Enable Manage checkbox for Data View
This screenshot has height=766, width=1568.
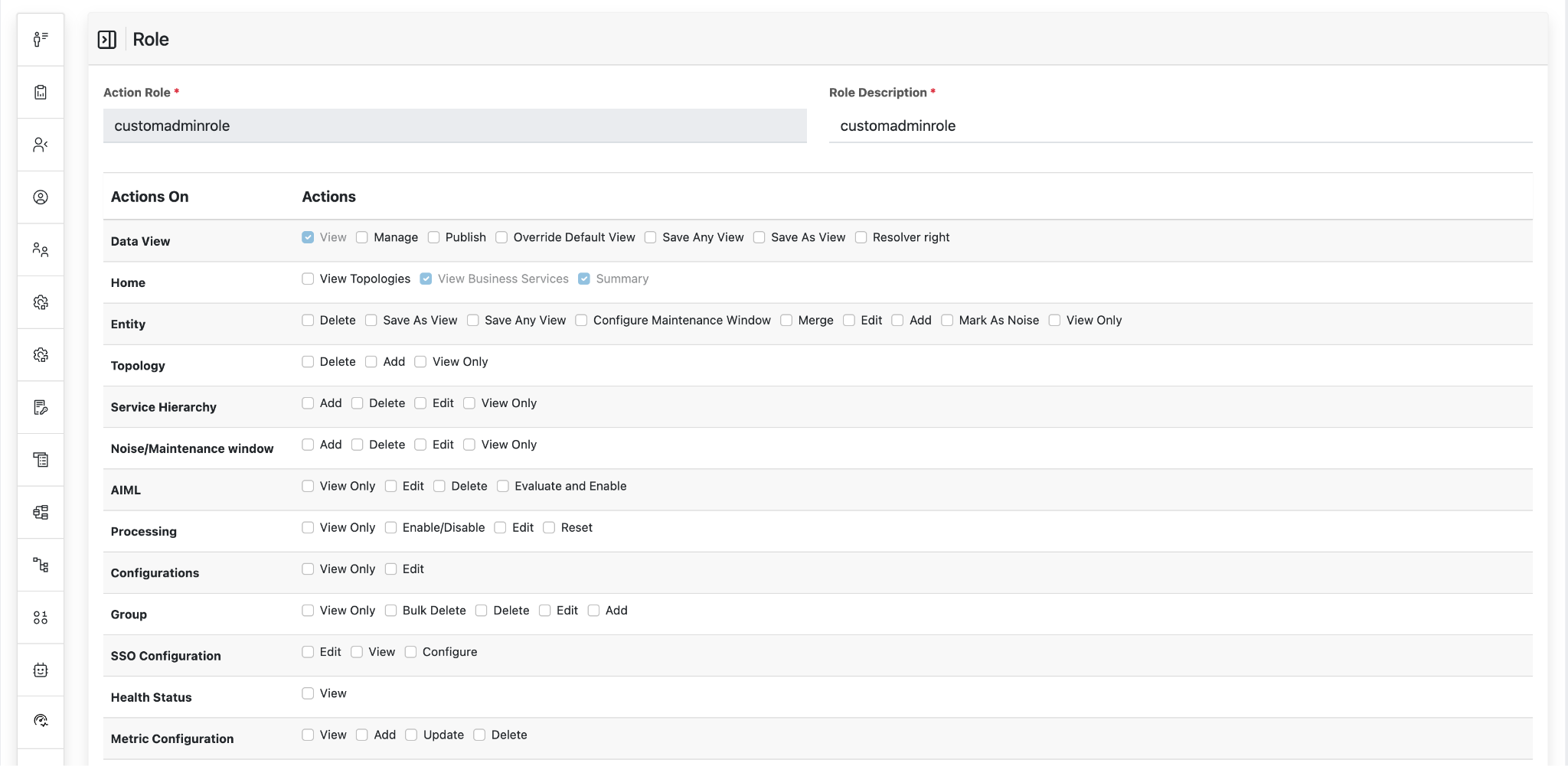click(x=362, y=237)
